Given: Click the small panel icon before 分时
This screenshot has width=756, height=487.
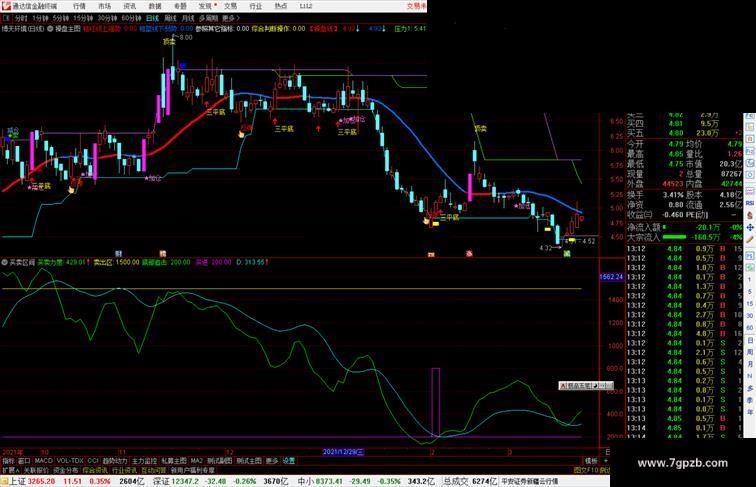Looking at the screenshot, I should pos(6,18).
